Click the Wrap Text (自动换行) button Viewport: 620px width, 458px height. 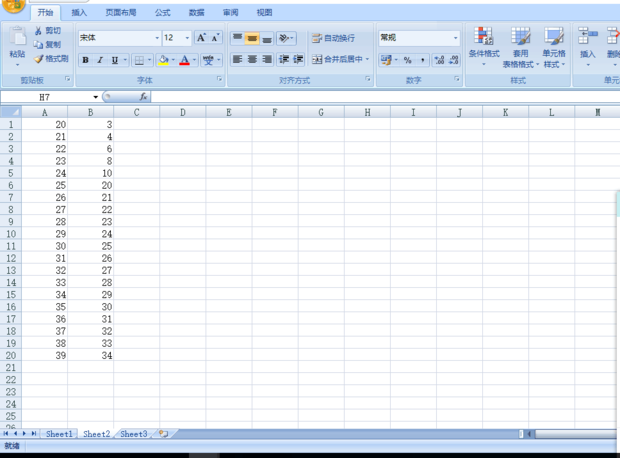point(333,38)
